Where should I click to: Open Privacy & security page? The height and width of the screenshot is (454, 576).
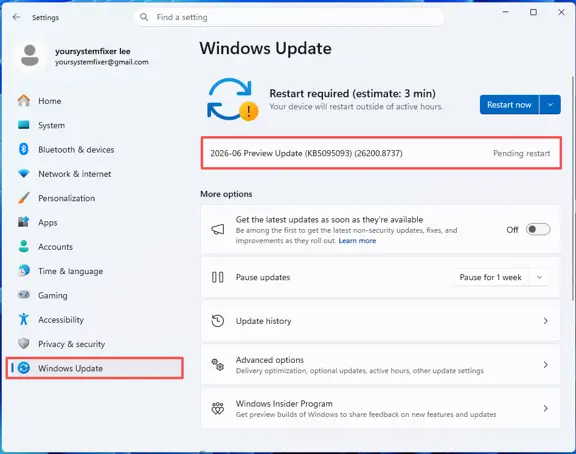(x=94, y=343)
